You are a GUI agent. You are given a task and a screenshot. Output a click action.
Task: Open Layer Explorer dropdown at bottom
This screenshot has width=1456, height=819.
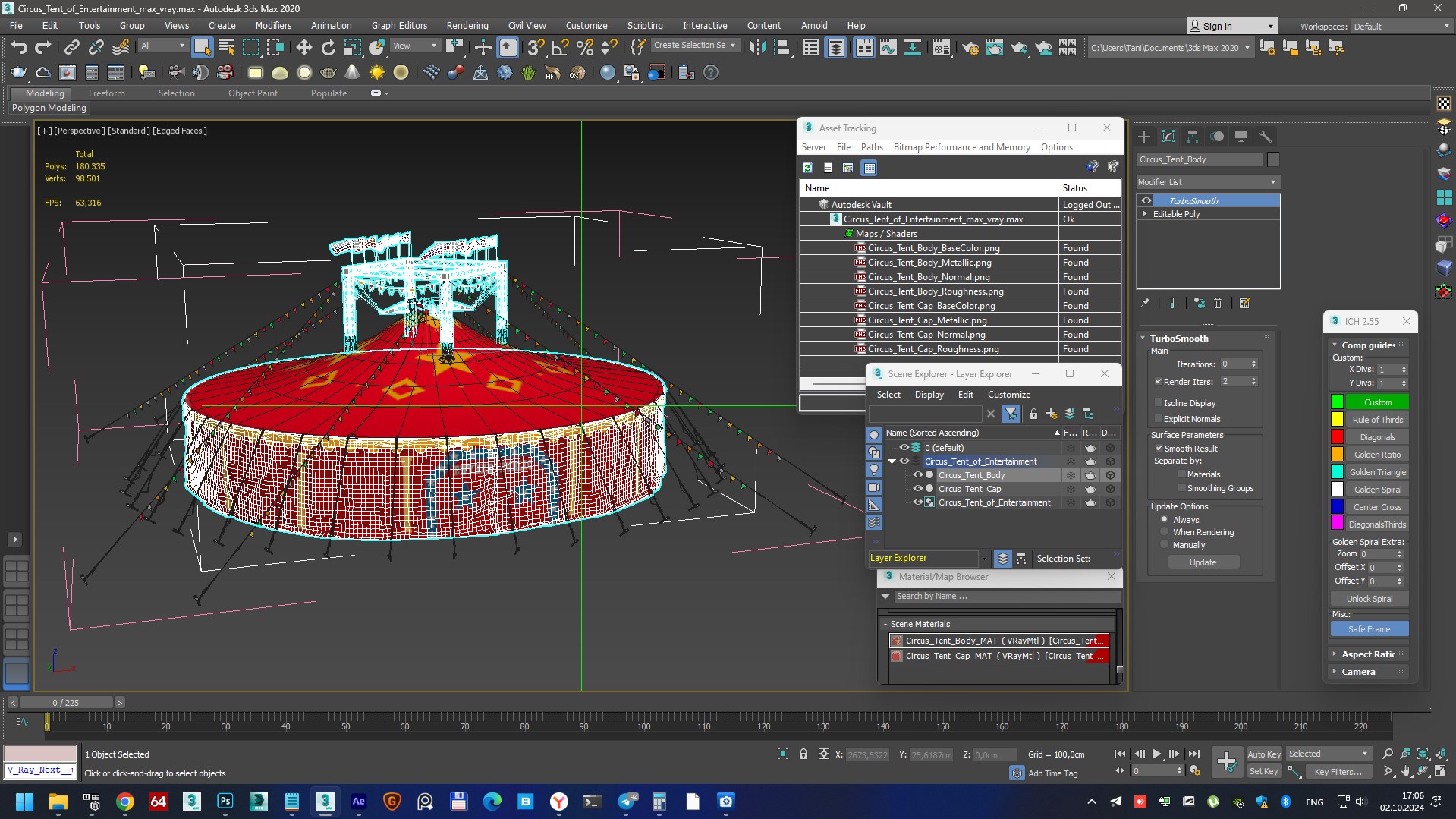pos(984,559)
